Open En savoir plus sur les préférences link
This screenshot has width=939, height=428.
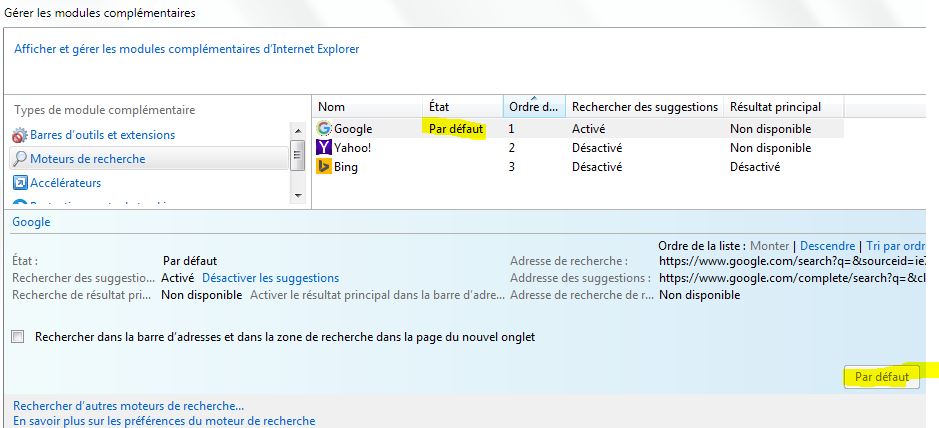coord(164,421)
